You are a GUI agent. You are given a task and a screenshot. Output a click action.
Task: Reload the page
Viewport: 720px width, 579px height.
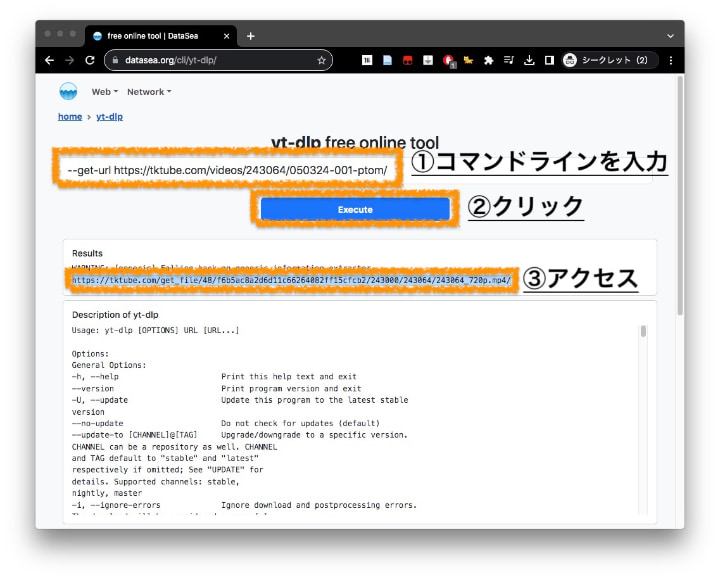coord(90,60)
